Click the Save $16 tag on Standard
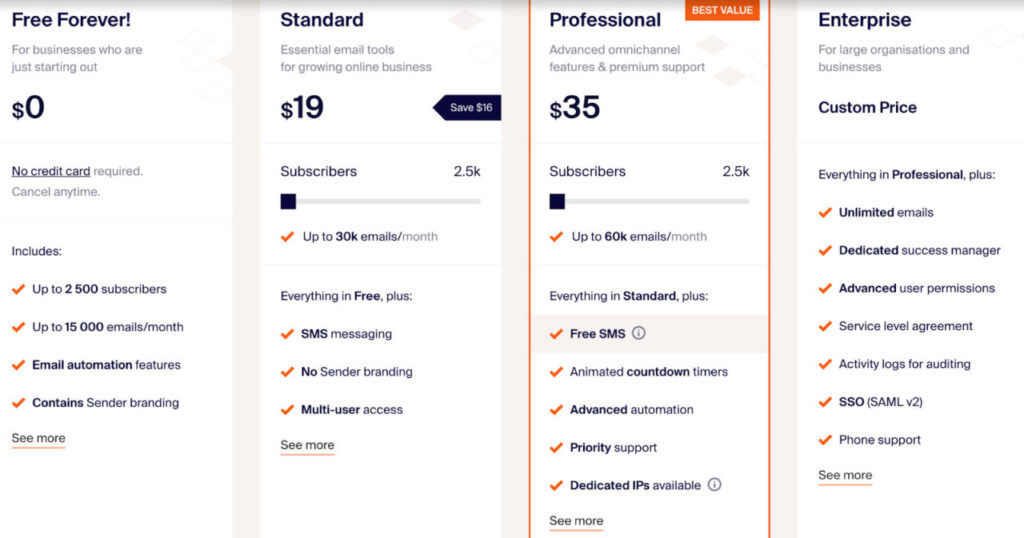Image resolution: width=1024 pixels, height=538 pixels. [x=470, y=108]
